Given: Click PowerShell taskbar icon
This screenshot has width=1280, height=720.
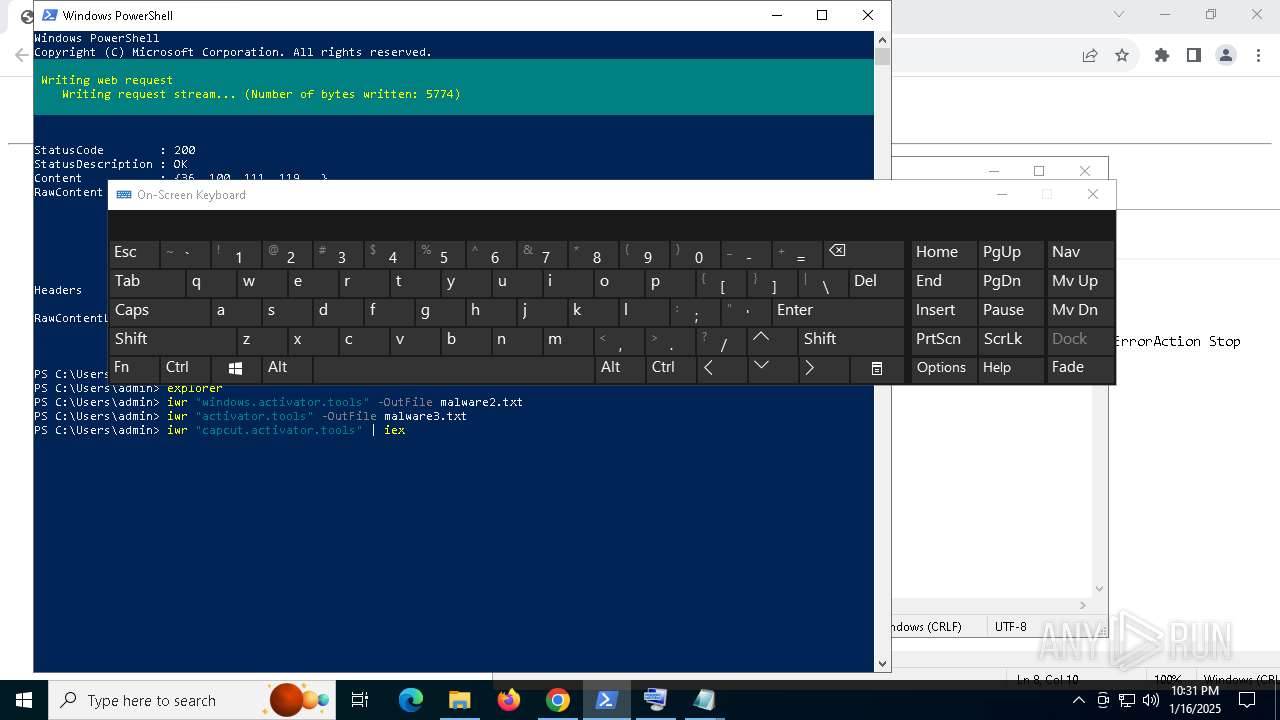Looking at the screenshot, I should 606,700.
